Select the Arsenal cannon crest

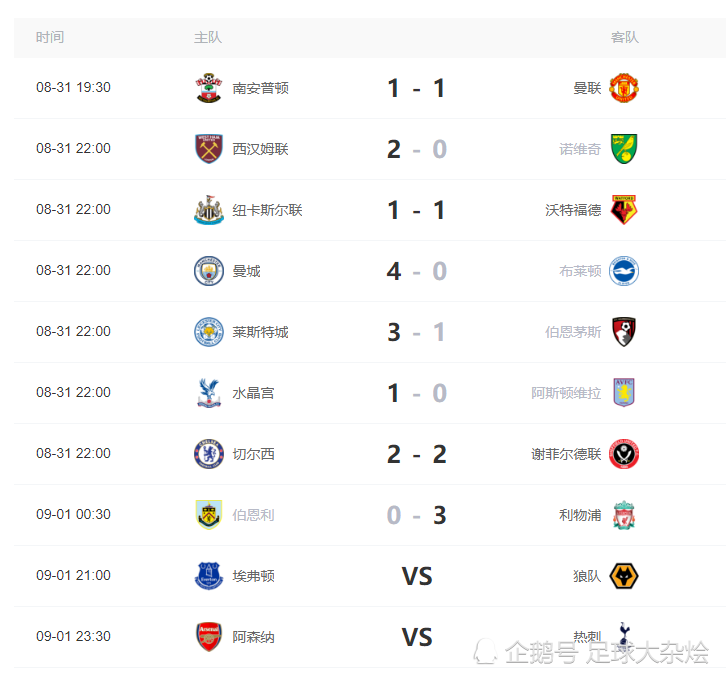209,637
